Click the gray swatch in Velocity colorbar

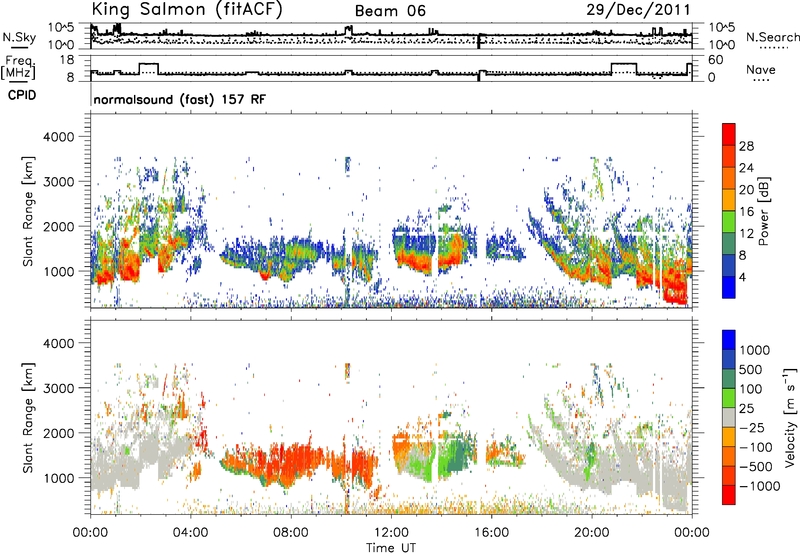coord(729,417)
